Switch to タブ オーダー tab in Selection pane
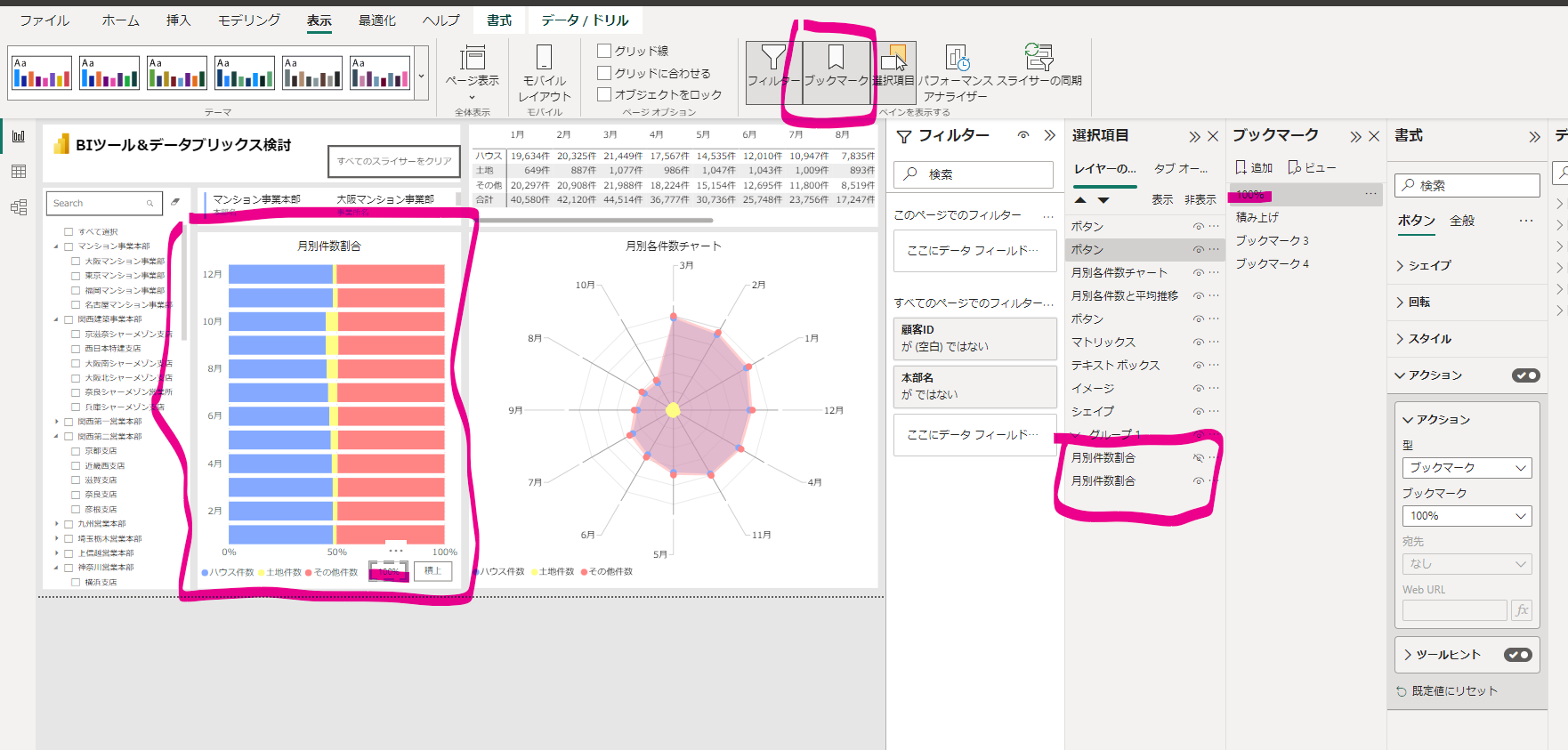 (x=1181, y=168)
